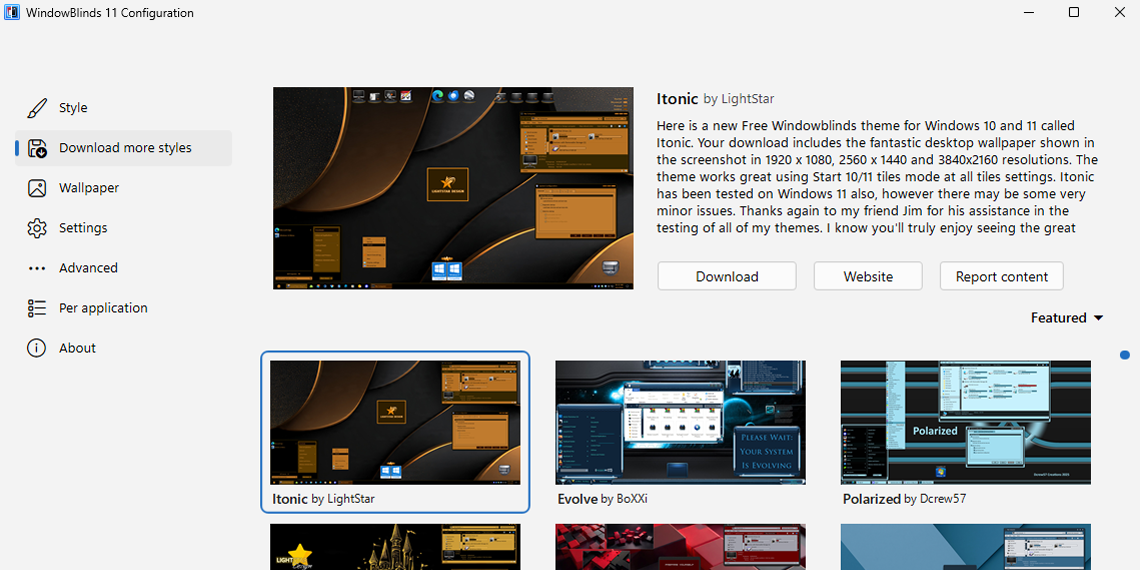Click the Advanced three-dots icon
Screen dimensions: 1140x570
click(37, 268)
